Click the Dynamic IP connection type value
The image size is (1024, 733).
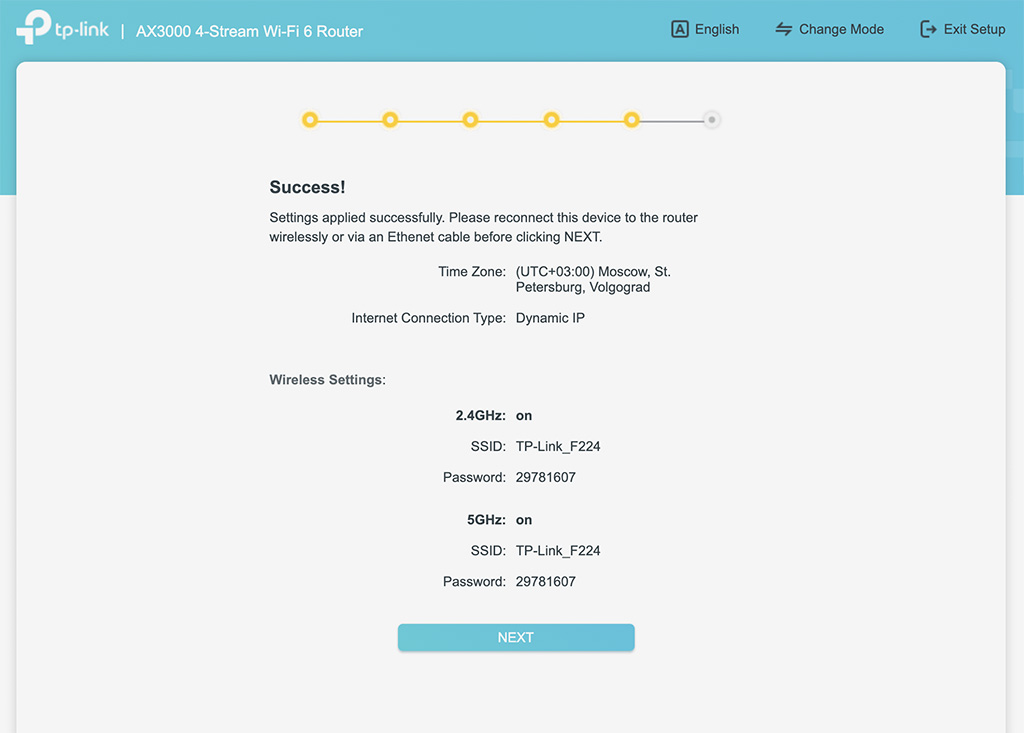[551, 318]
